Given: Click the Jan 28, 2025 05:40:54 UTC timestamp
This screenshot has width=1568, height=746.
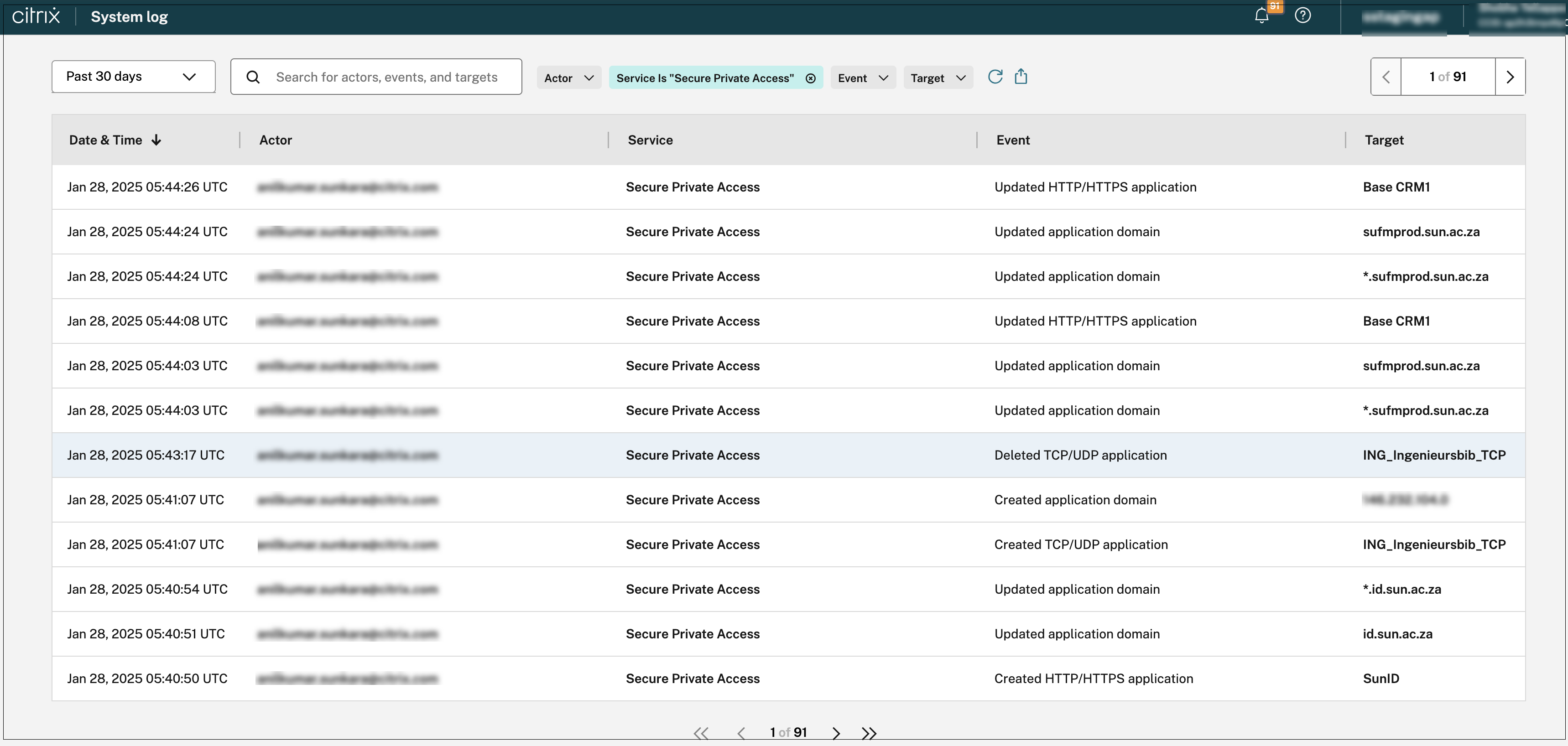Looking at the screenshot, I should [147, 589].
